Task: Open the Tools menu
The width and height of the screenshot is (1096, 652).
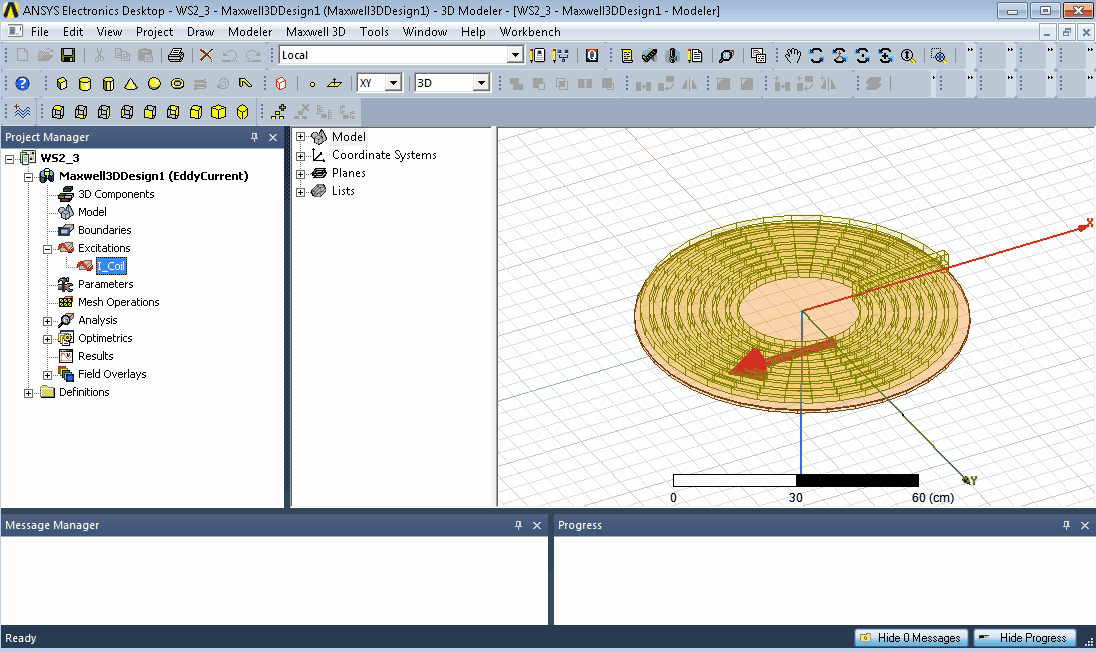Action: [x=374, y=31]
